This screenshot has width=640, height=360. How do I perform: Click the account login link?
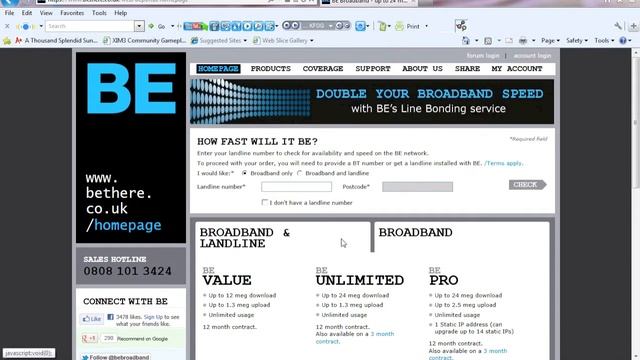tap(532, 56)
